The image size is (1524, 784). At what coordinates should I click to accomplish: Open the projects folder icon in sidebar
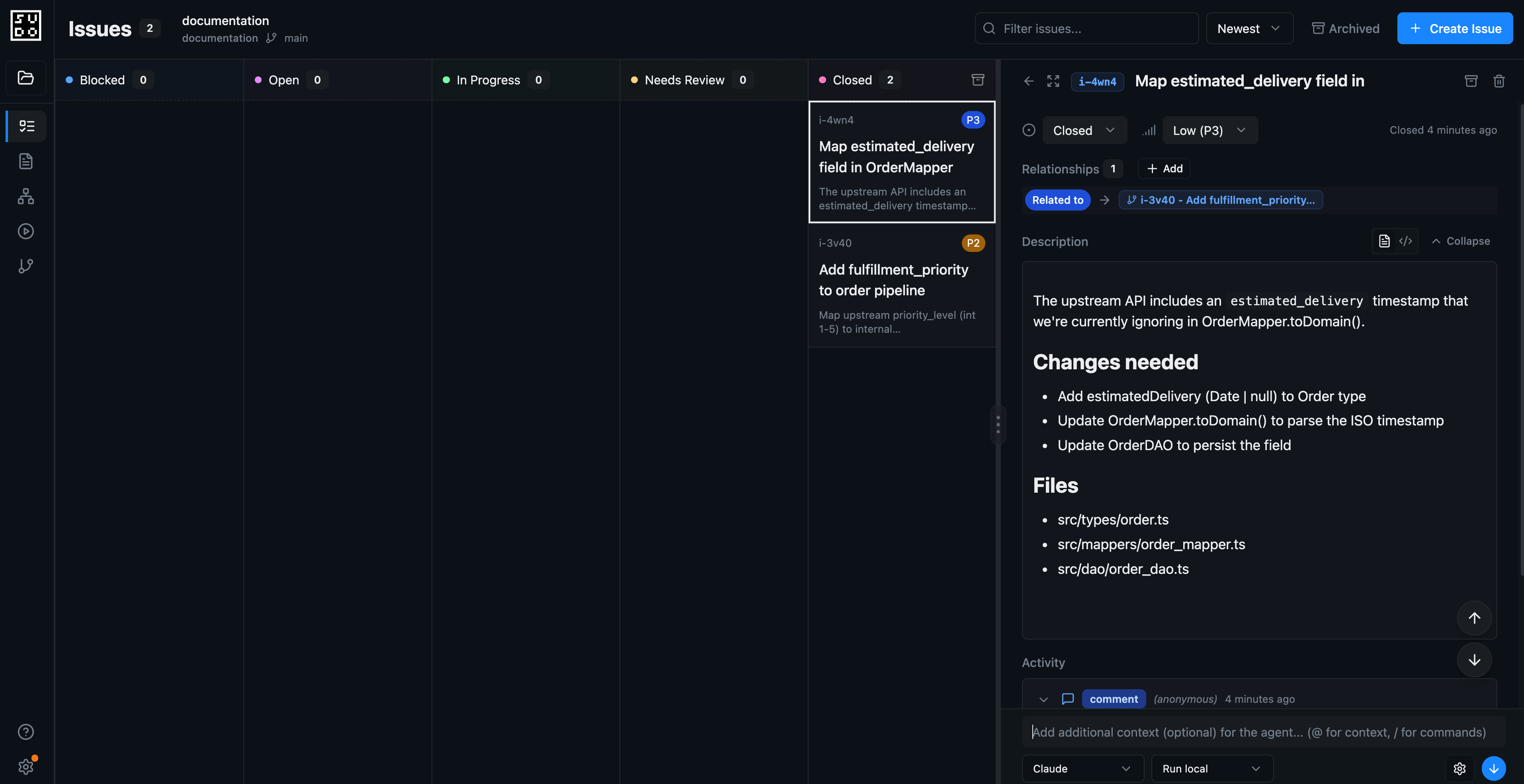pos(26,78)
